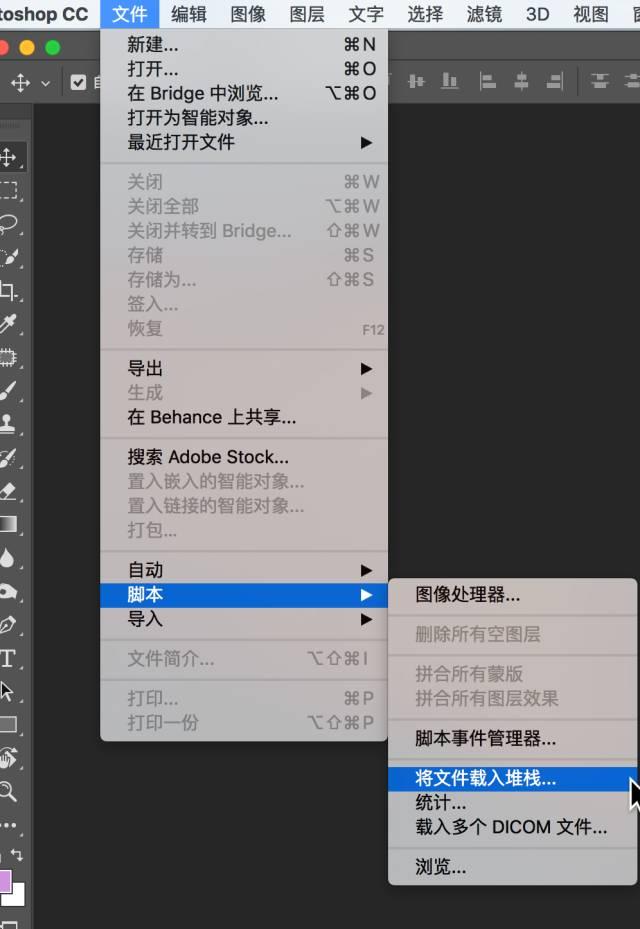Select the Patch healing tool
640x929 pixels.
pyautogui.click(x=8, y=357)
